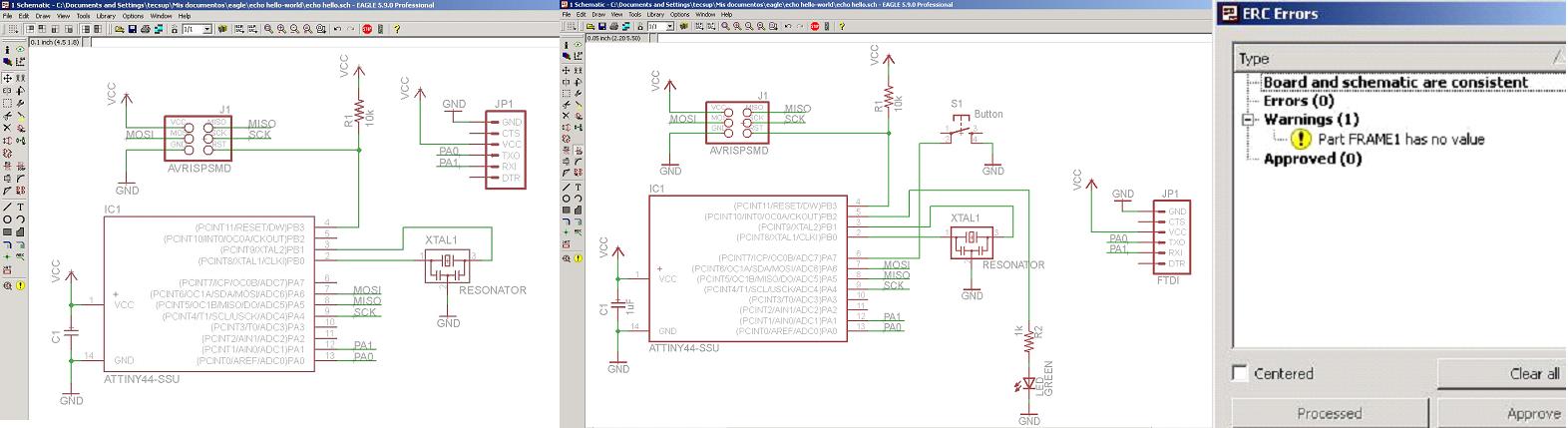Click Open folder icon in left window toolbar
This screenshot has width=1568, height=428.
coord(120,29)
